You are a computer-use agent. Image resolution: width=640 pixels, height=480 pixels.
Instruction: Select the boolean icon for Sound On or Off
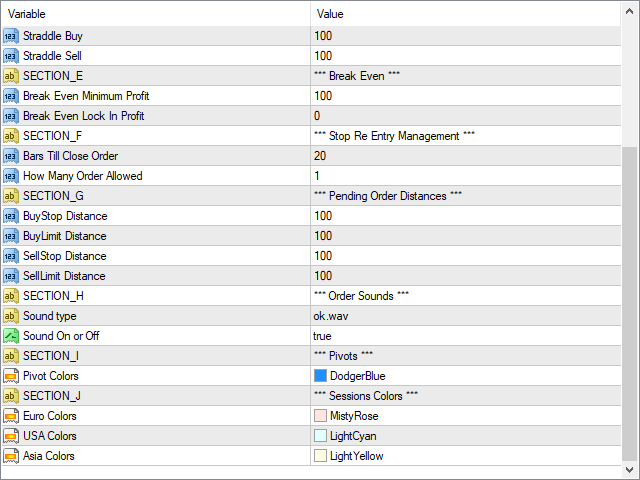[x=11, y=336]
